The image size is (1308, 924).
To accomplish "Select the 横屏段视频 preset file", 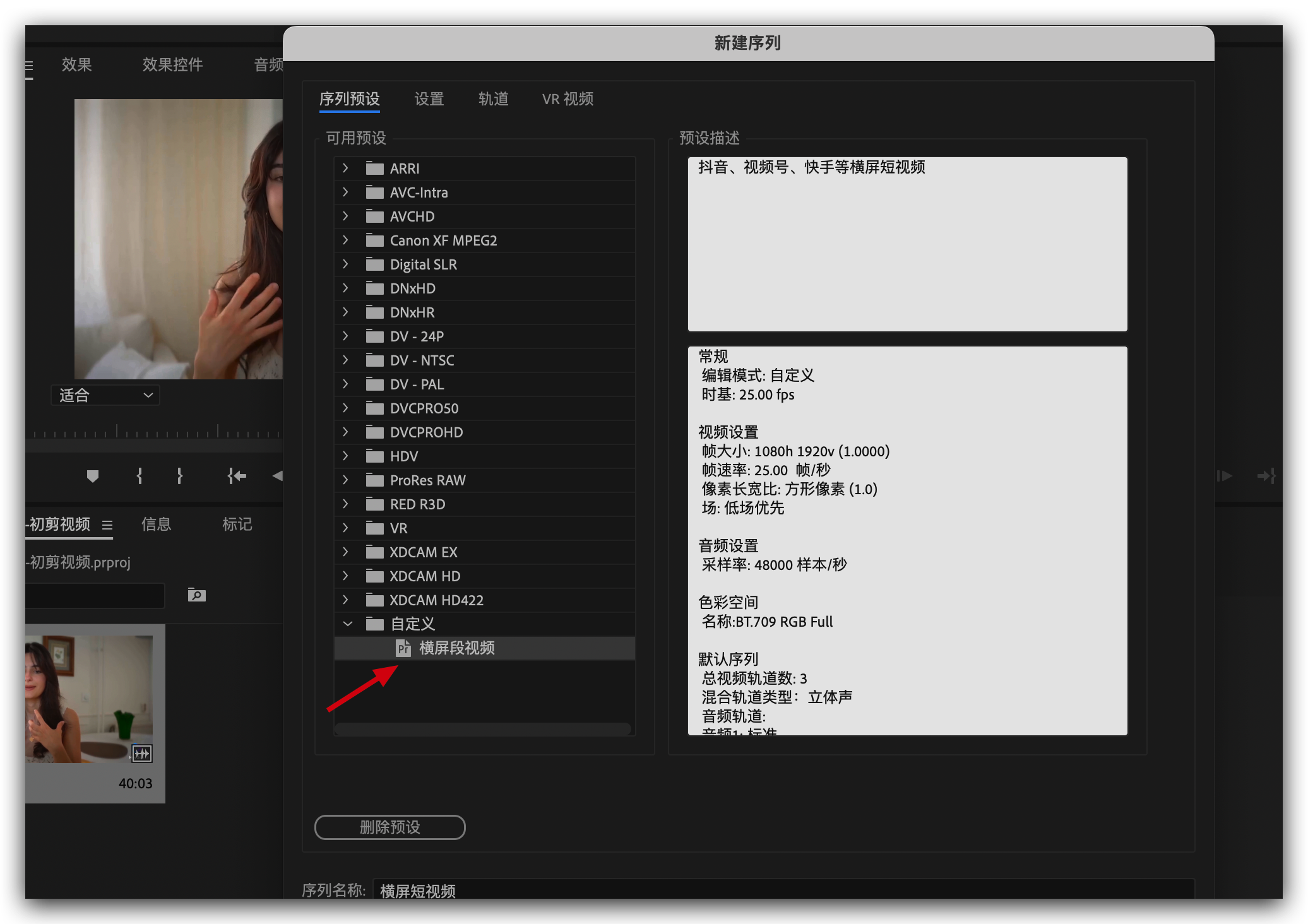I will [456, 648].
